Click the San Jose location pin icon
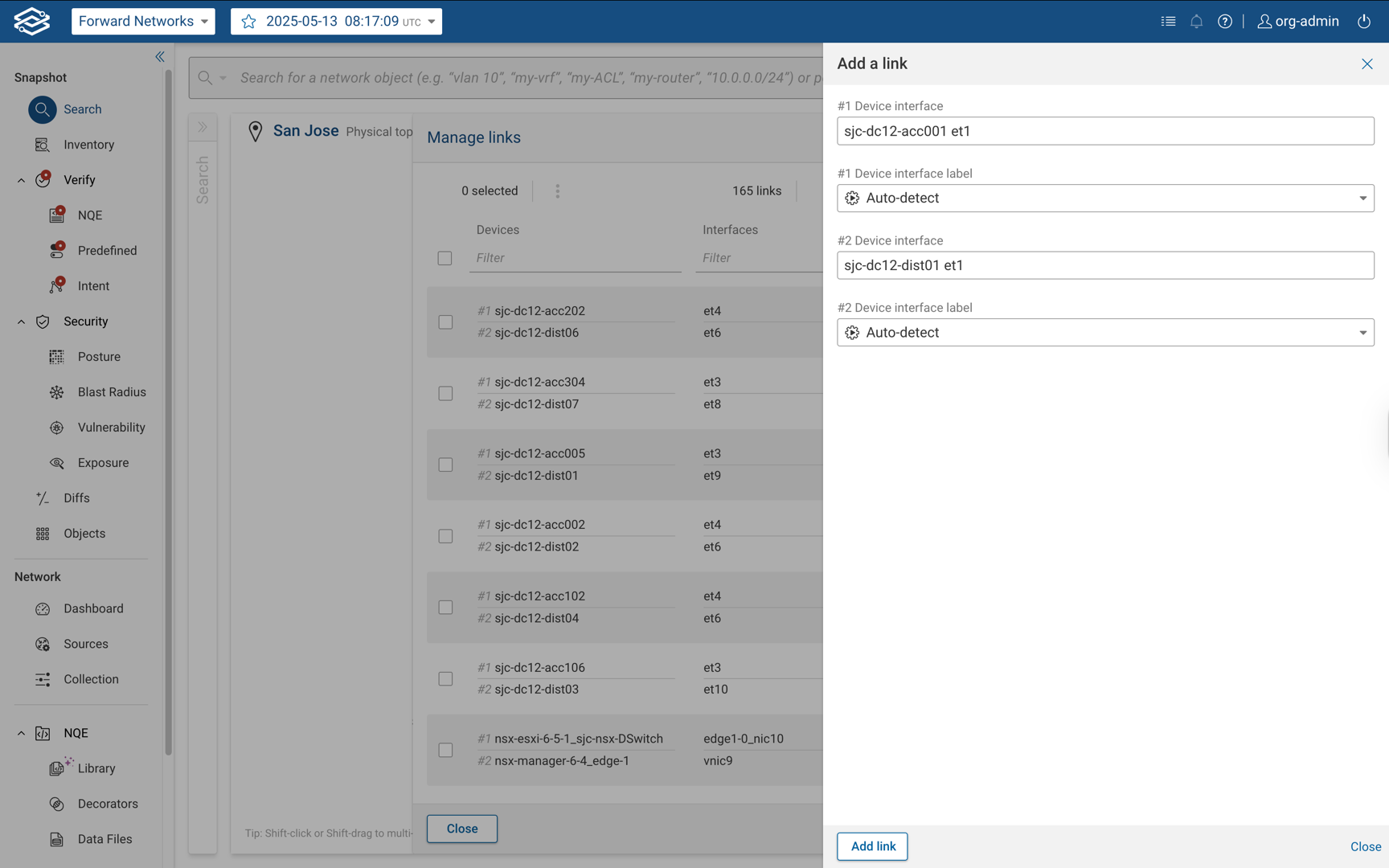 click(255, 132)
